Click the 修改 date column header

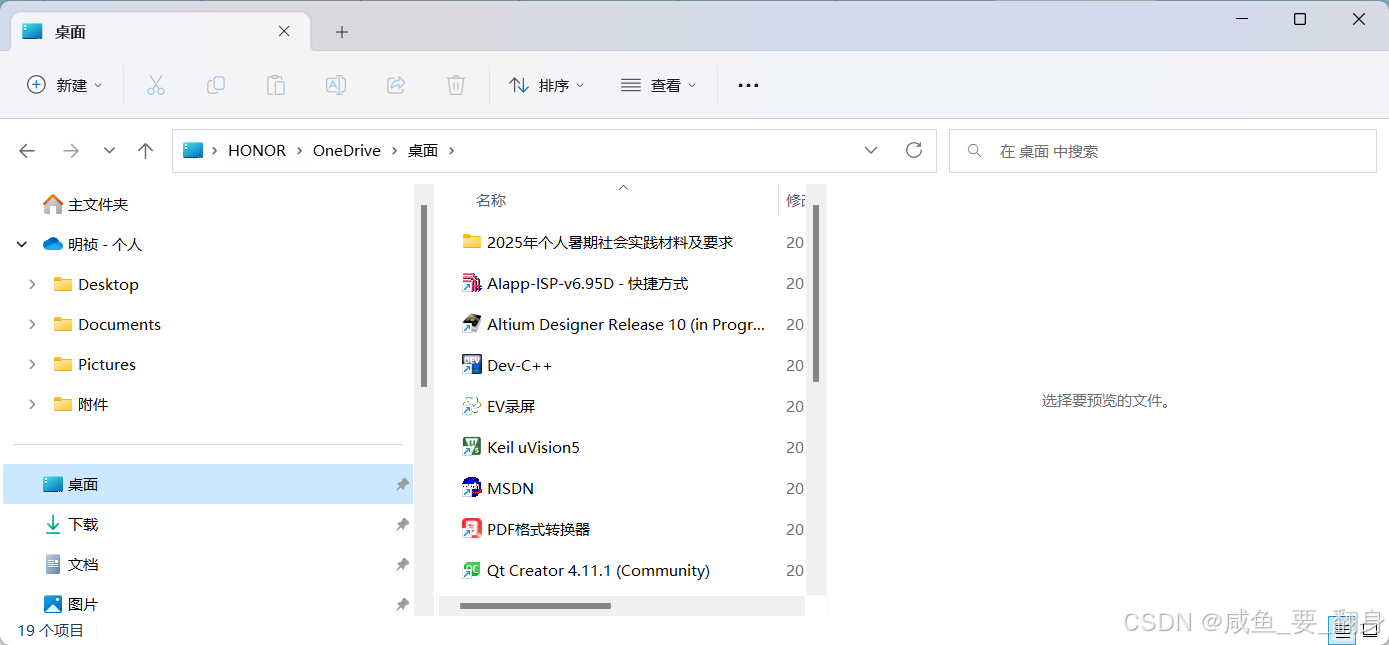click(795, 201)
